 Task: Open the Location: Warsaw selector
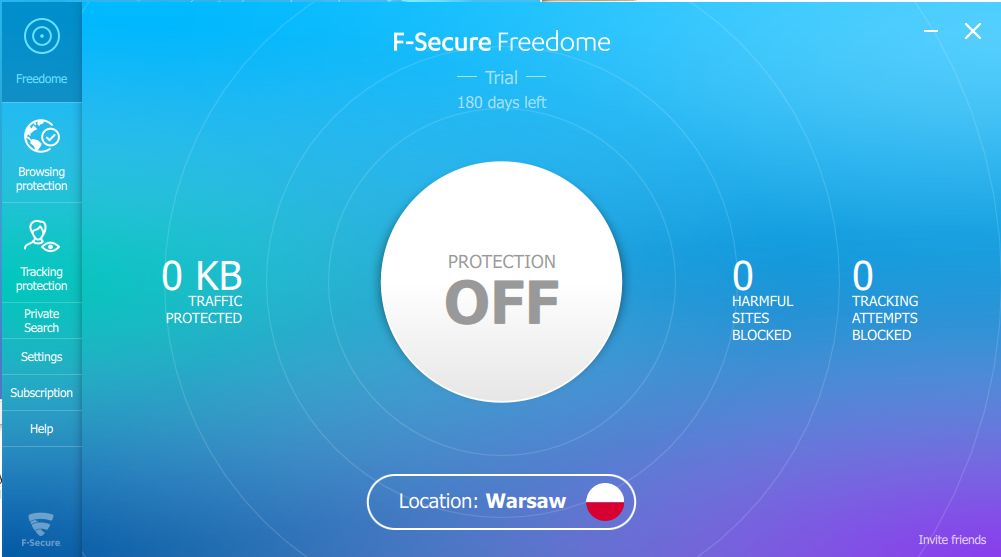482,501
